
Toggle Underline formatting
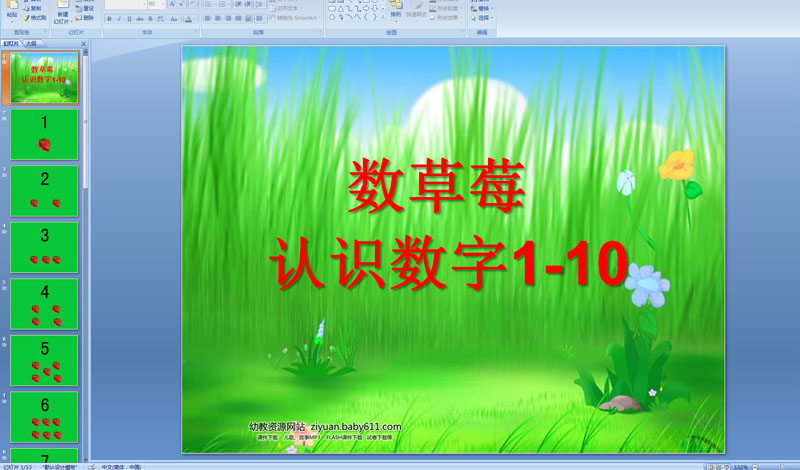tap(129, 19)
